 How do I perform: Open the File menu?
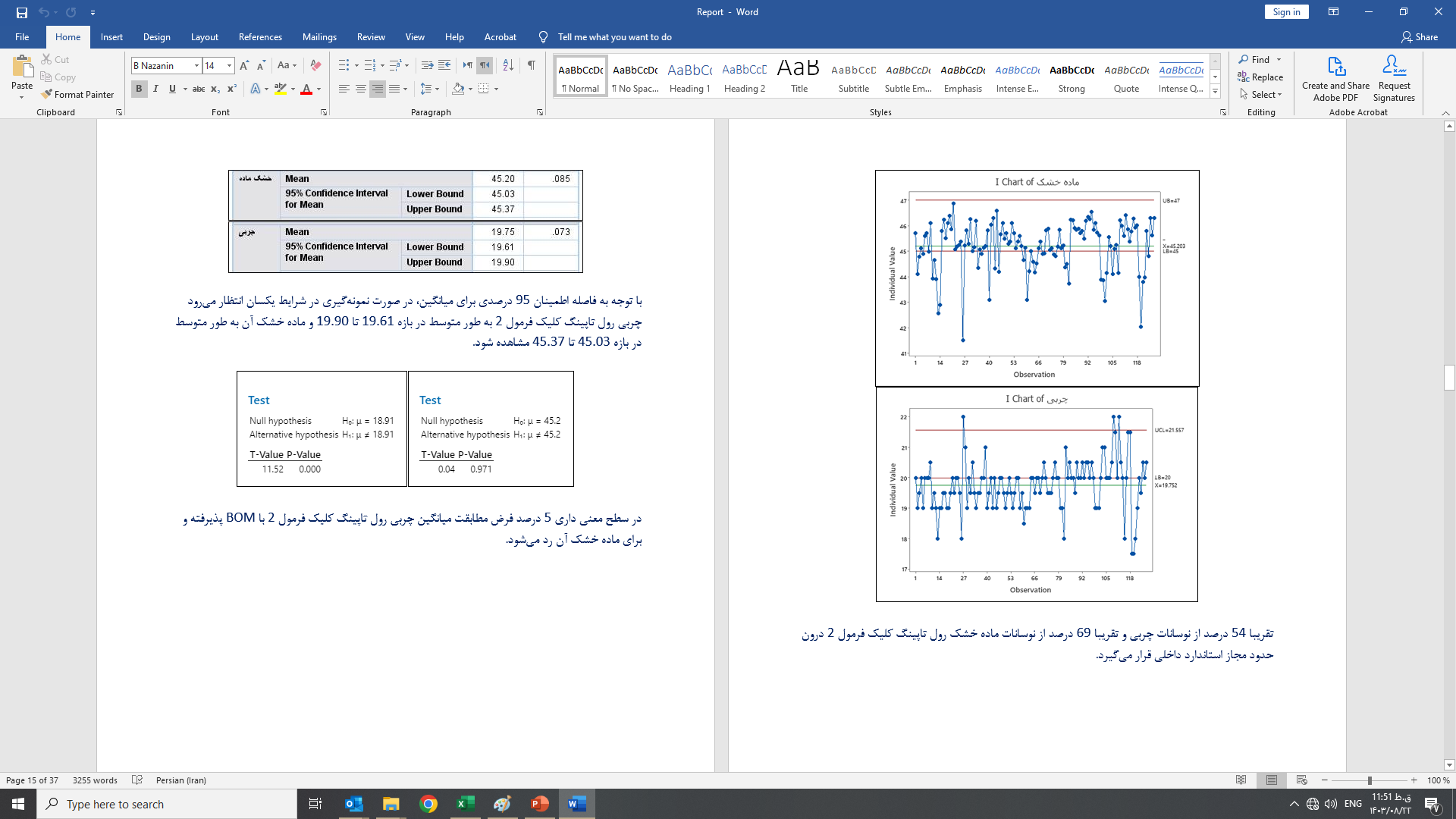click(x=22, y=37)
